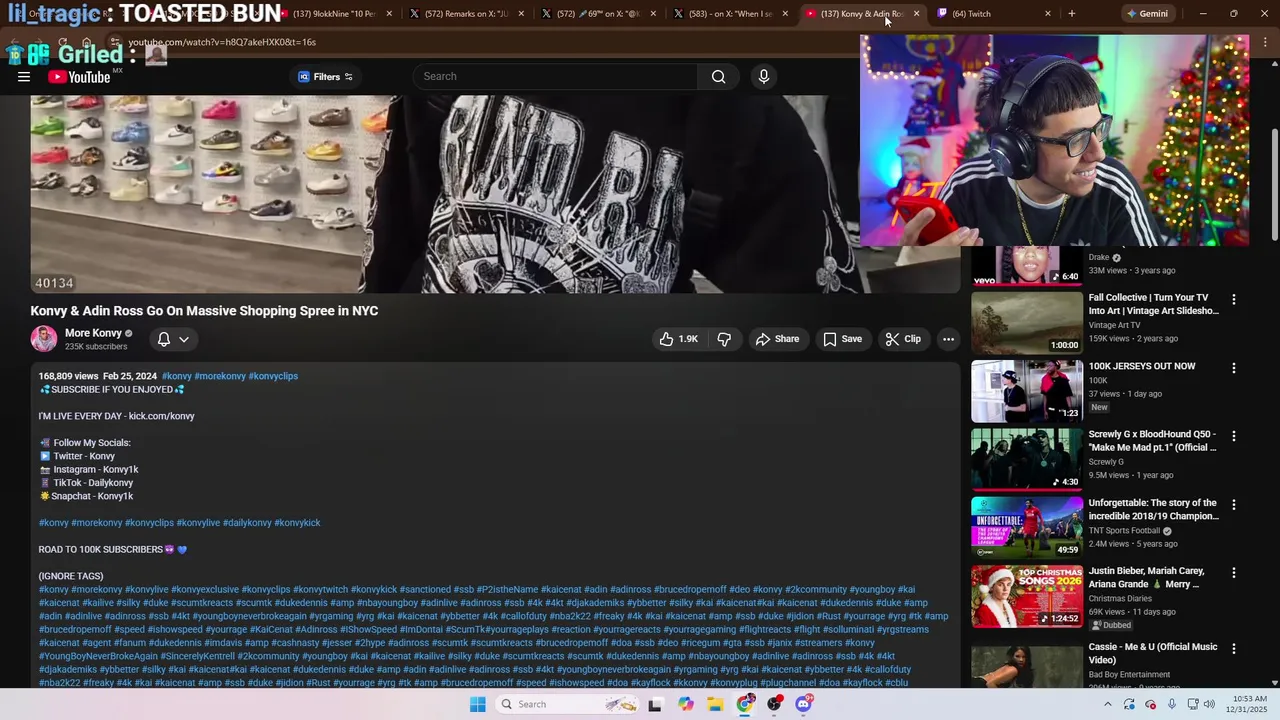This screenshot has height=720, width=1280.
Task: Open the more actions three-dot menu under the video
Action: click(948, 339)
